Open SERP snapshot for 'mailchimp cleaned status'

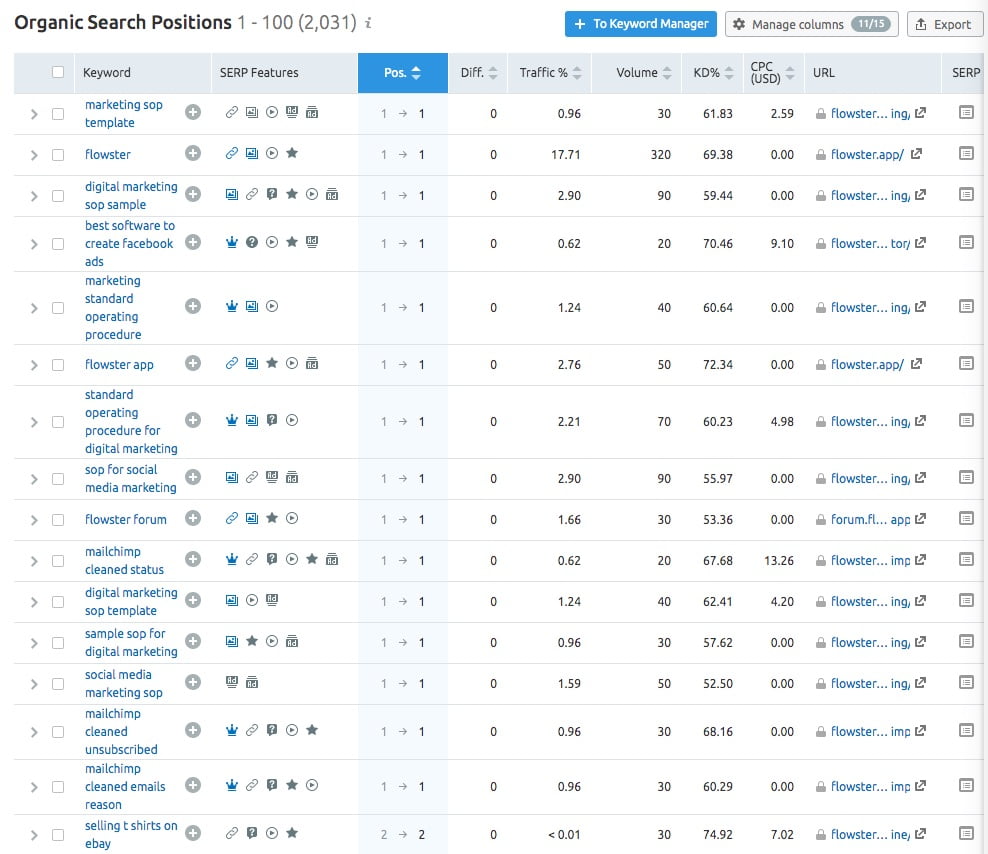click(966, 559)
